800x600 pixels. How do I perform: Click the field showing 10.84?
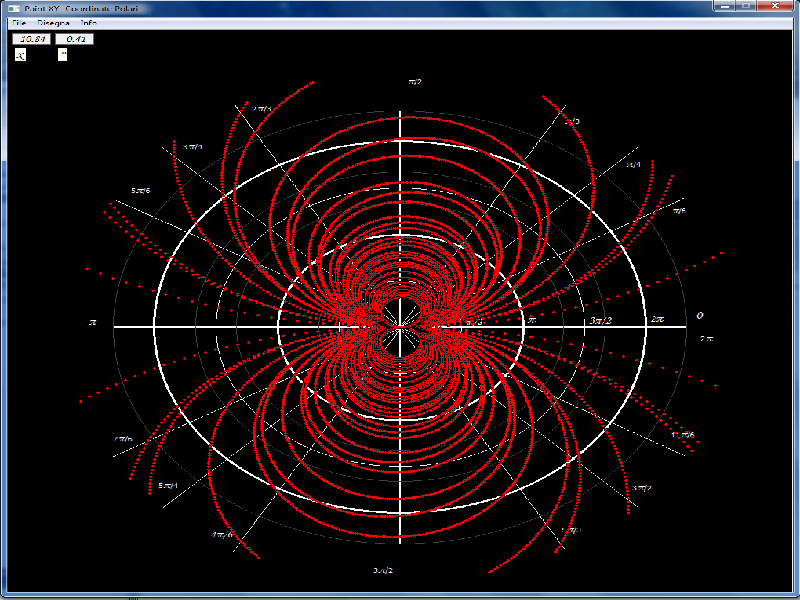tap(32, 39)
